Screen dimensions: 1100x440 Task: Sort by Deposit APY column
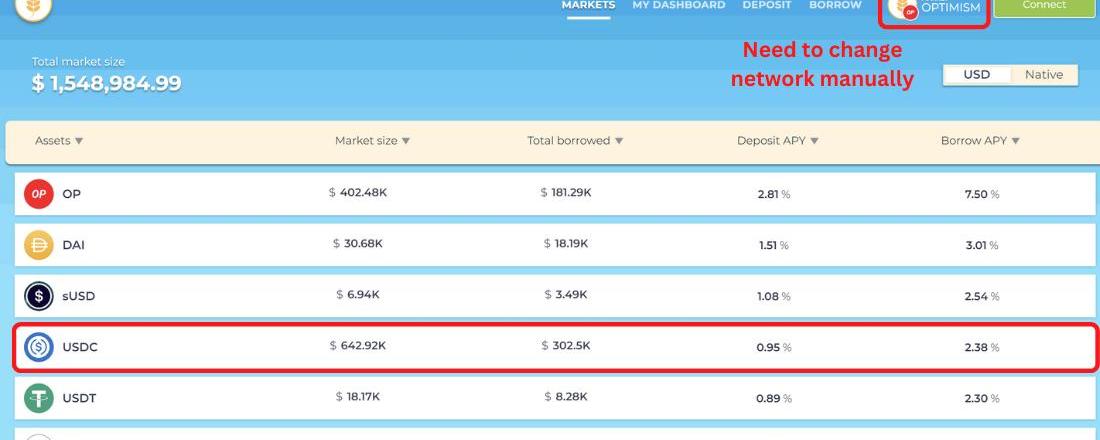tap(777, 140)
